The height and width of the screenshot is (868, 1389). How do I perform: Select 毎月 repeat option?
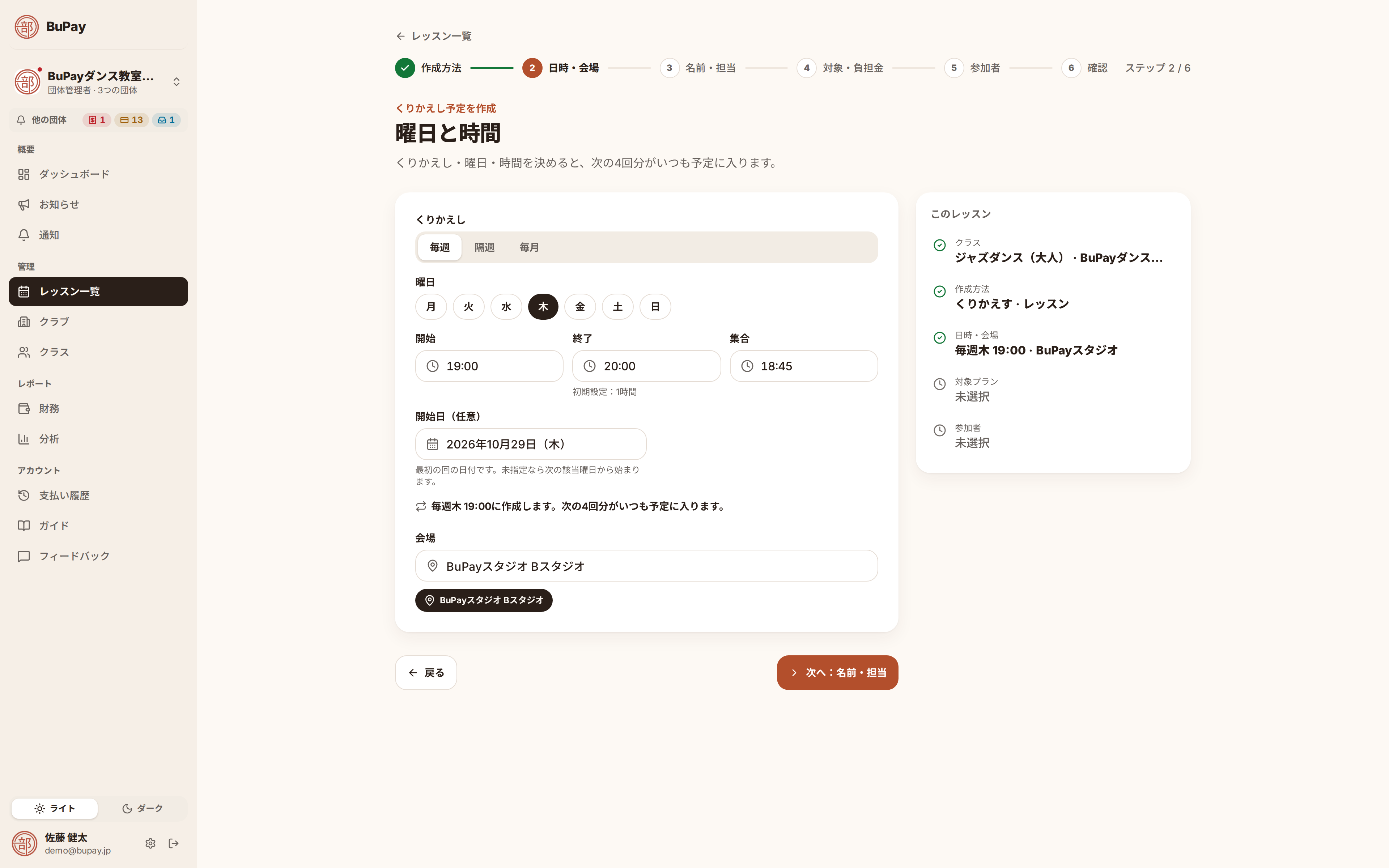pyautogui.click(x=529, y=247)
